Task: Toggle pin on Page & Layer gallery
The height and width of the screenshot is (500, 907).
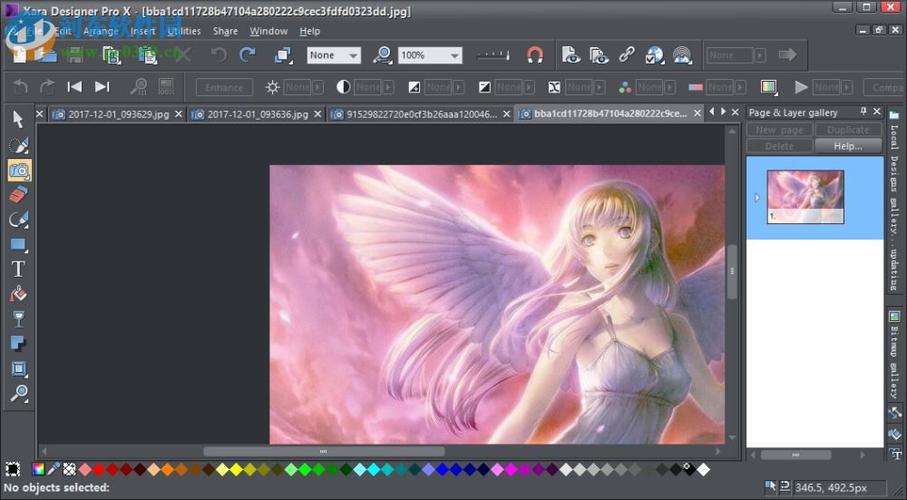Action: point(863,111)
